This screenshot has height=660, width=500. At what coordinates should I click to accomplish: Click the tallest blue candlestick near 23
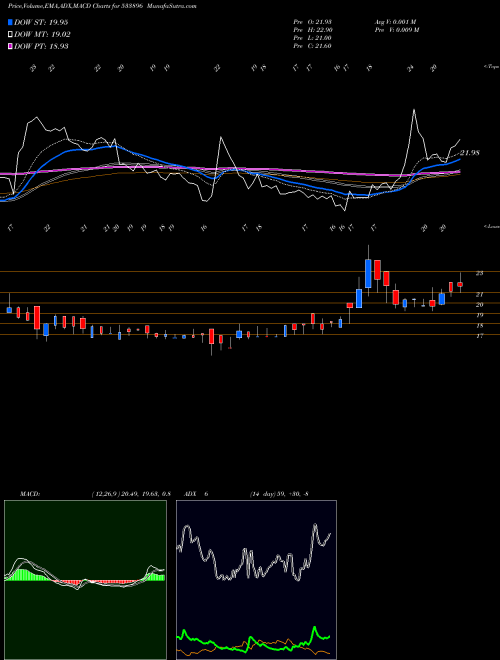[x=368, y=274]
